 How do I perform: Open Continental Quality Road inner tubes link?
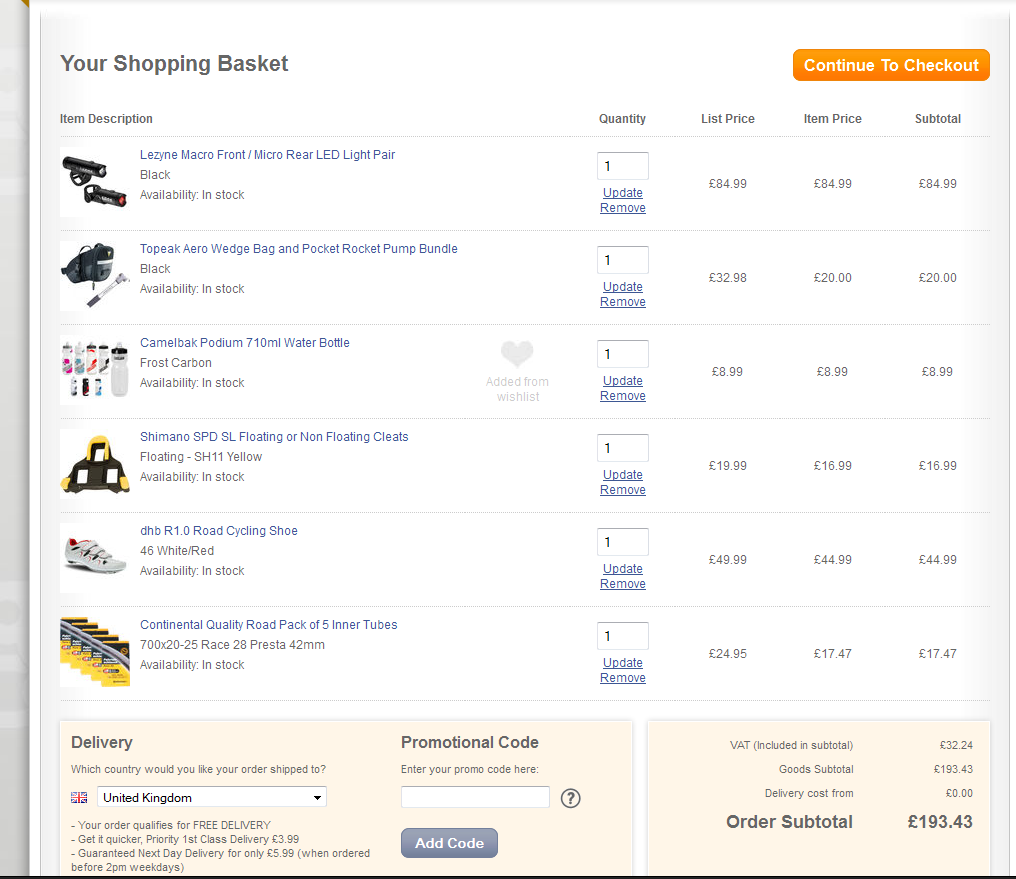(268, 625)
